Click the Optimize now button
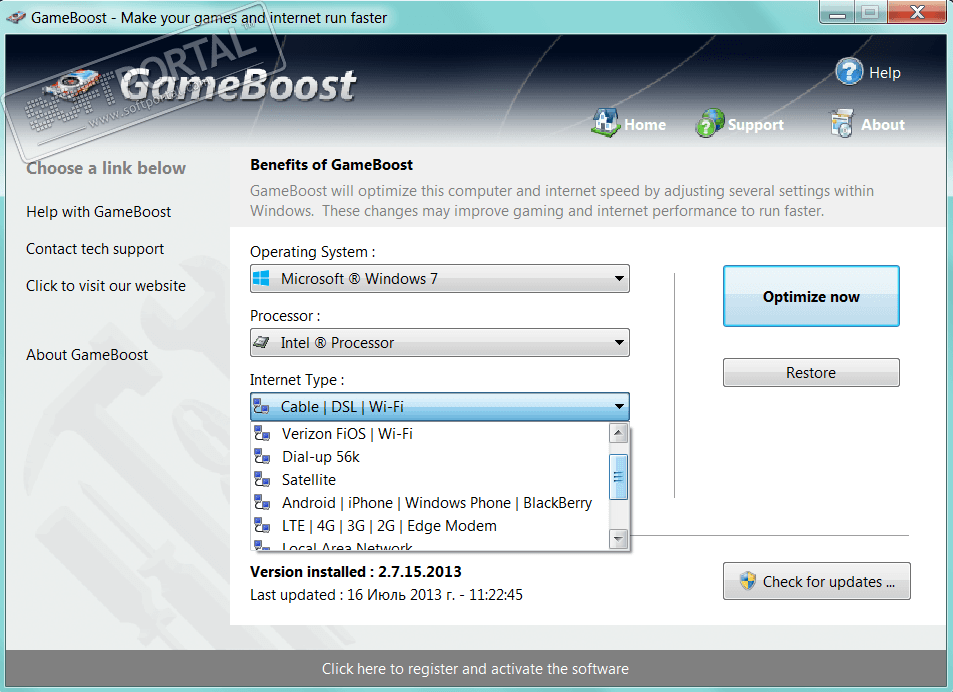Screen dimensions: 953x692 click(x=811, y=296)
